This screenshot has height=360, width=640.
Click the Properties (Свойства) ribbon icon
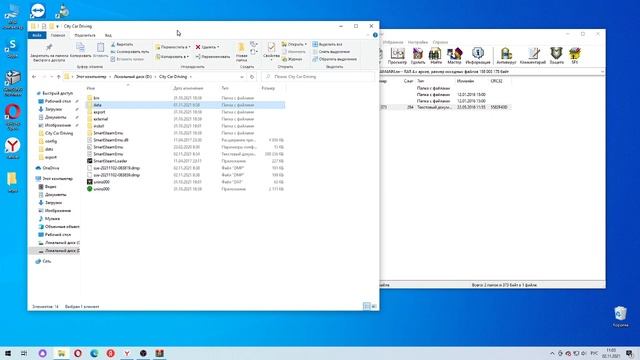(271, 51)
